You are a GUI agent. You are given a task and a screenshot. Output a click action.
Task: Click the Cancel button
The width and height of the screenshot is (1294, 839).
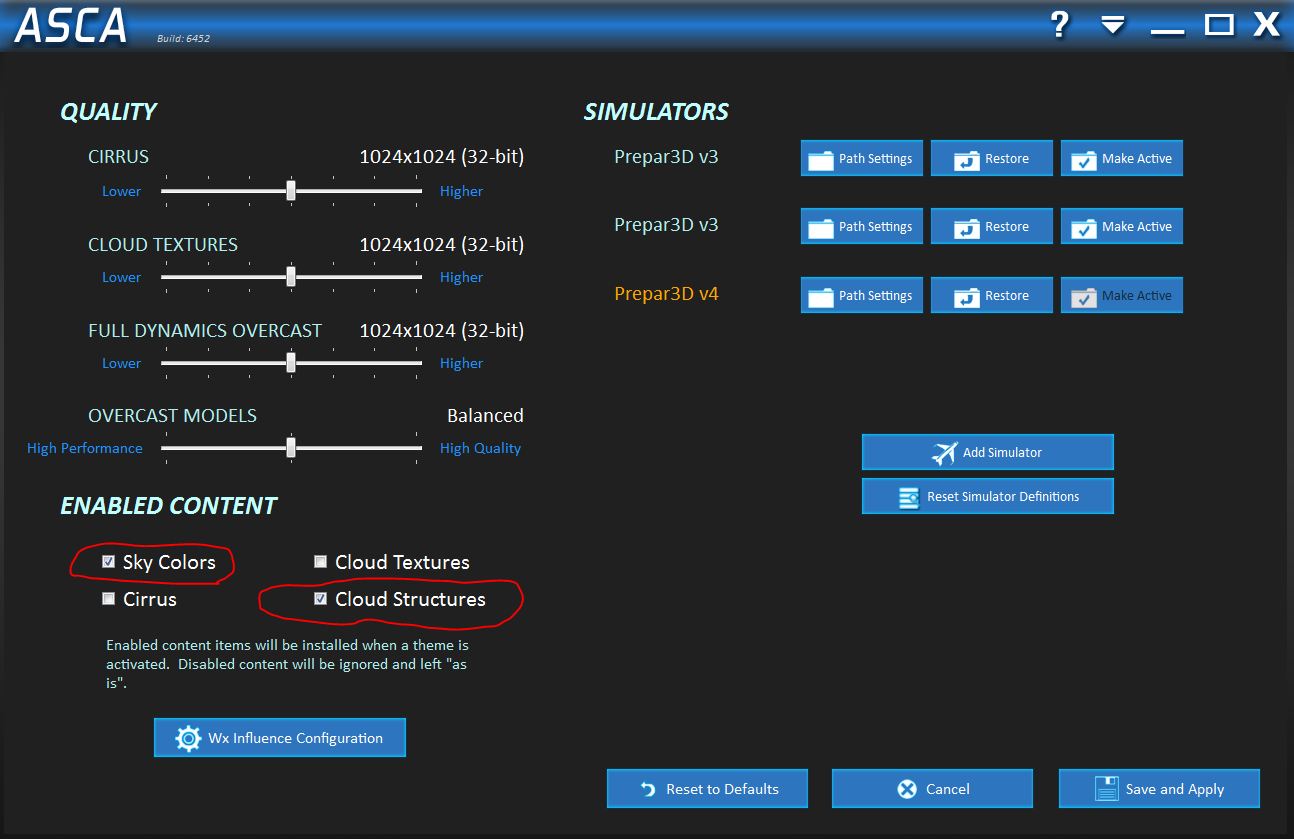click(932, 789)
